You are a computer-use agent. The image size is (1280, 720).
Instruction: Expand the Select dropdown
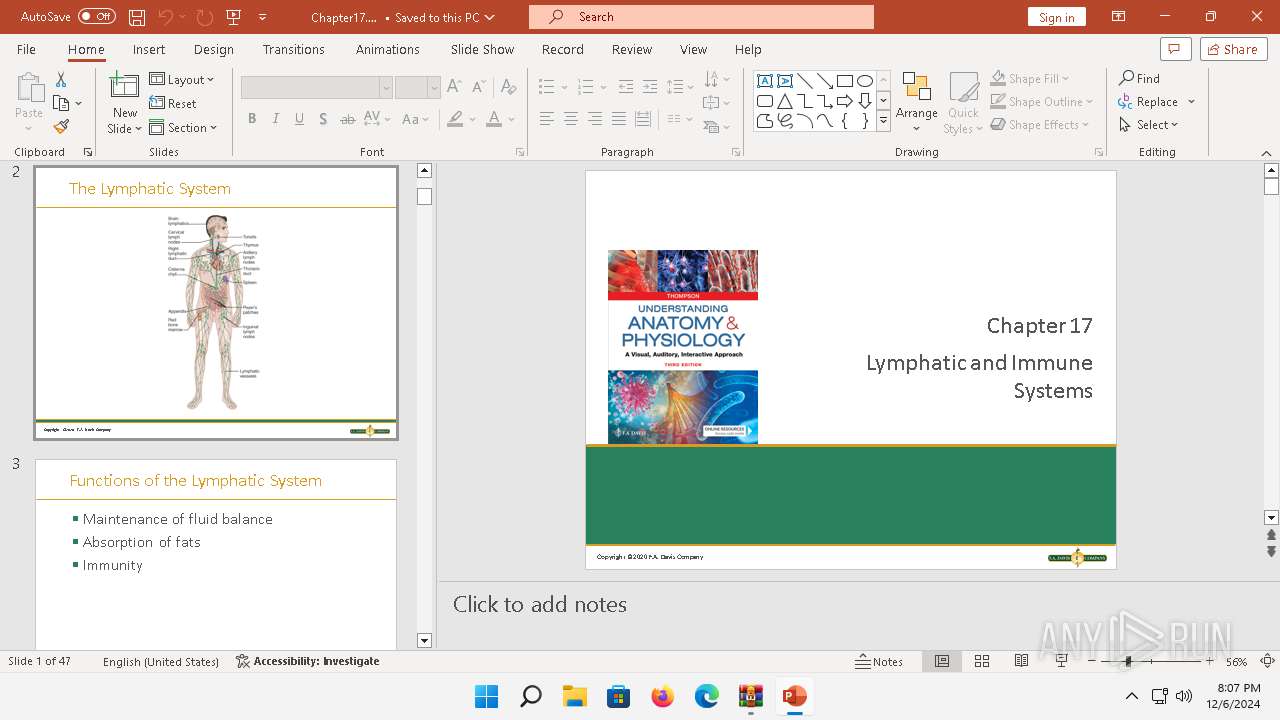click(x=1149, y=125)
